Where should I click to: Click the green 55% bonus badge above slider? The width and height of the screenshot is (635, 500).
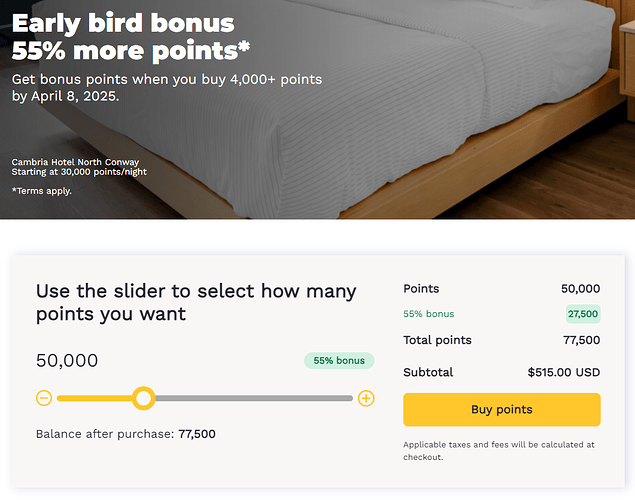pos(339,360)
